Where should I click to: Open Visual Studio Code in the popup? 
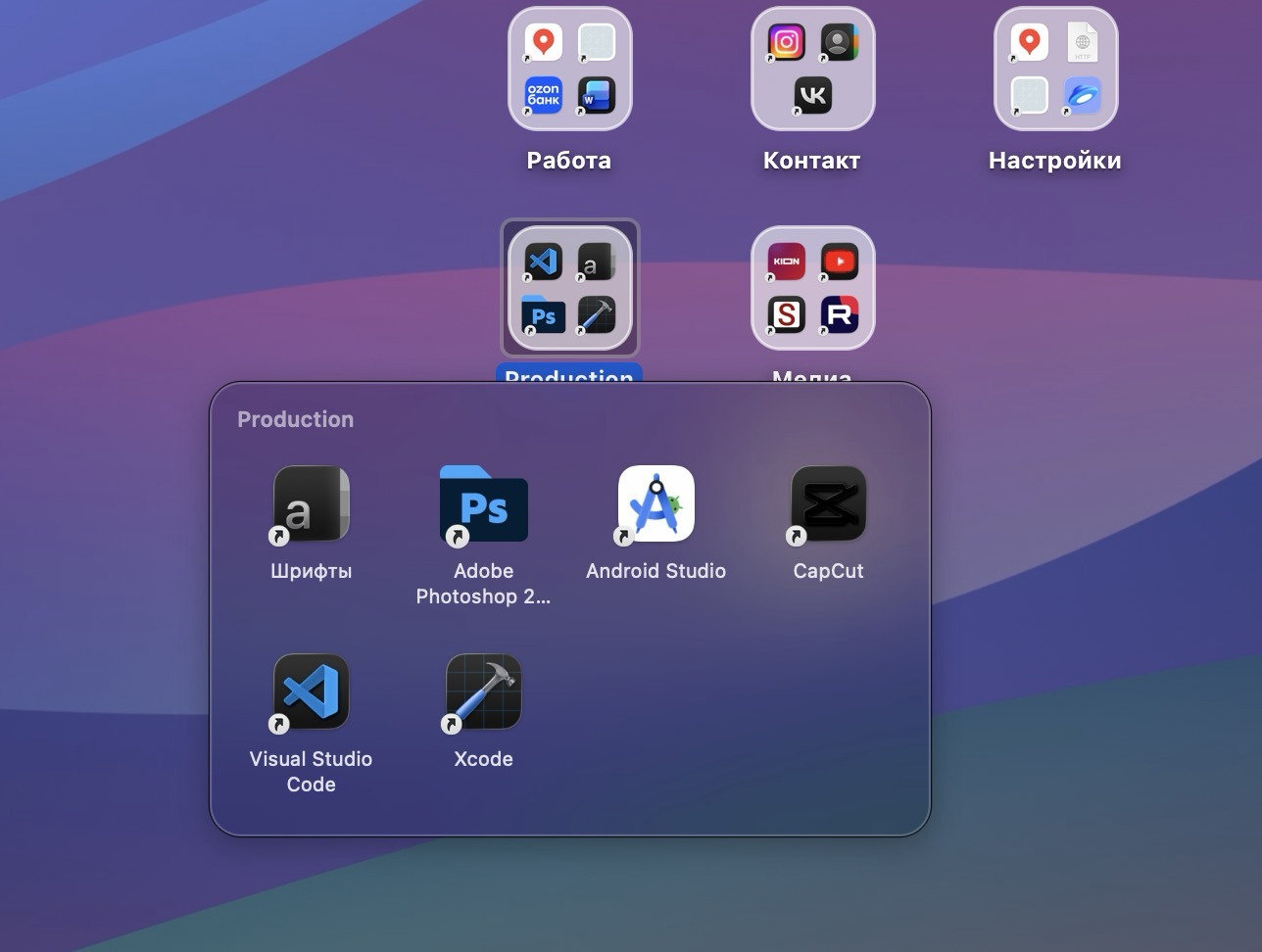[311, 692]
